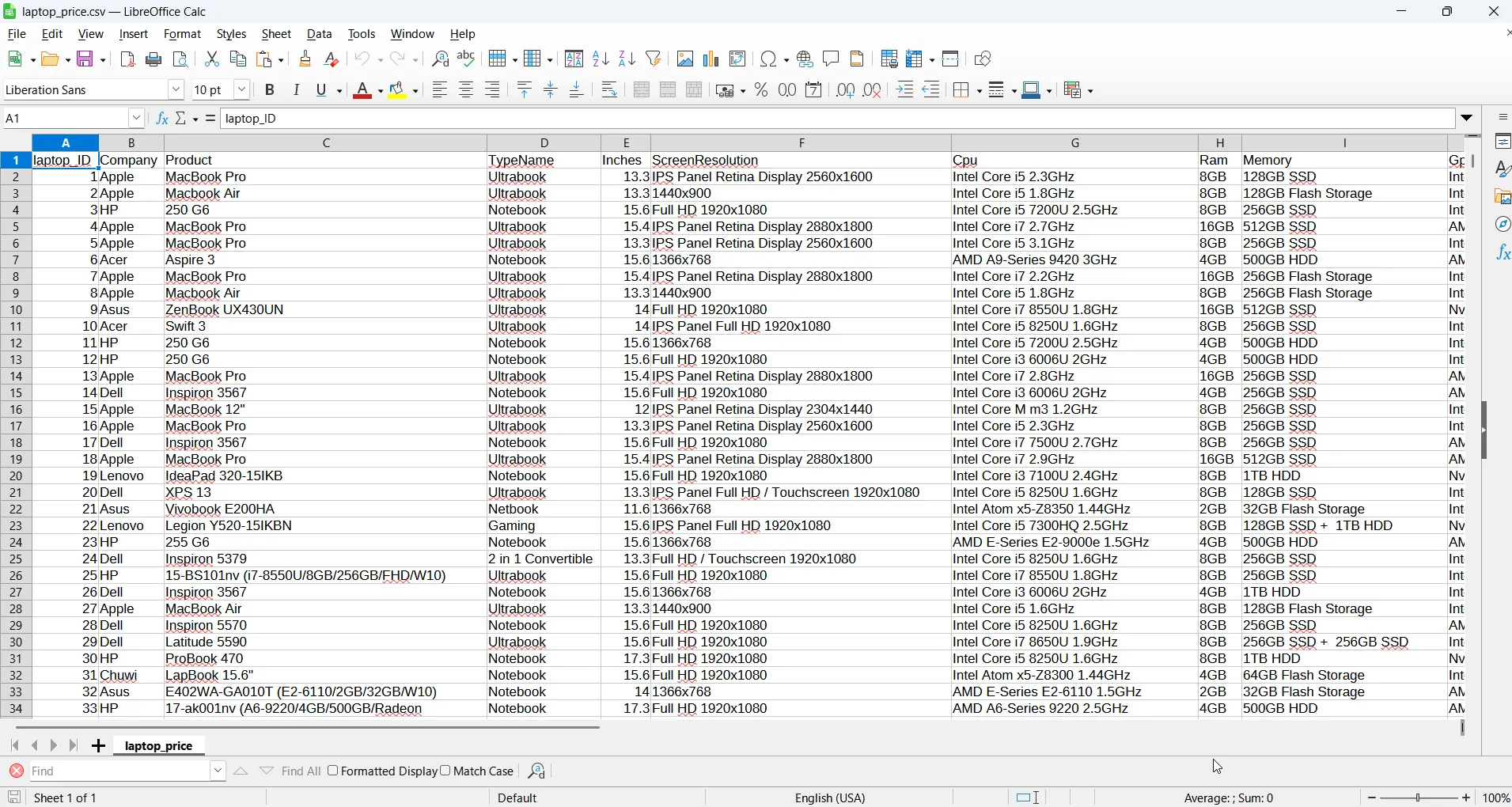Export directly as PDF
The width and height of the screenshot is (1512, 807).
click(127, 59)
